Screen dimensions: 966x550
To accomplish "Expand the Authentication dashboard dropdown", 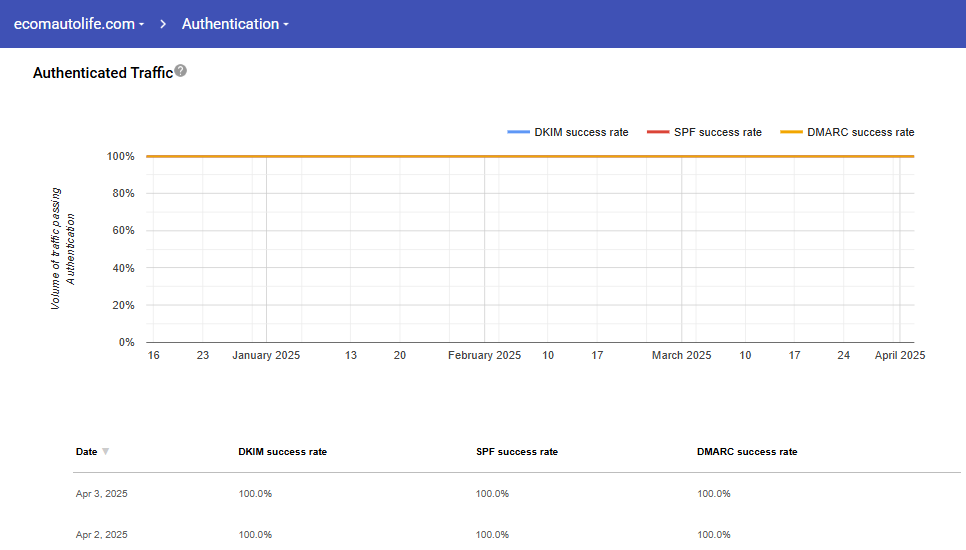I will 235,24.
